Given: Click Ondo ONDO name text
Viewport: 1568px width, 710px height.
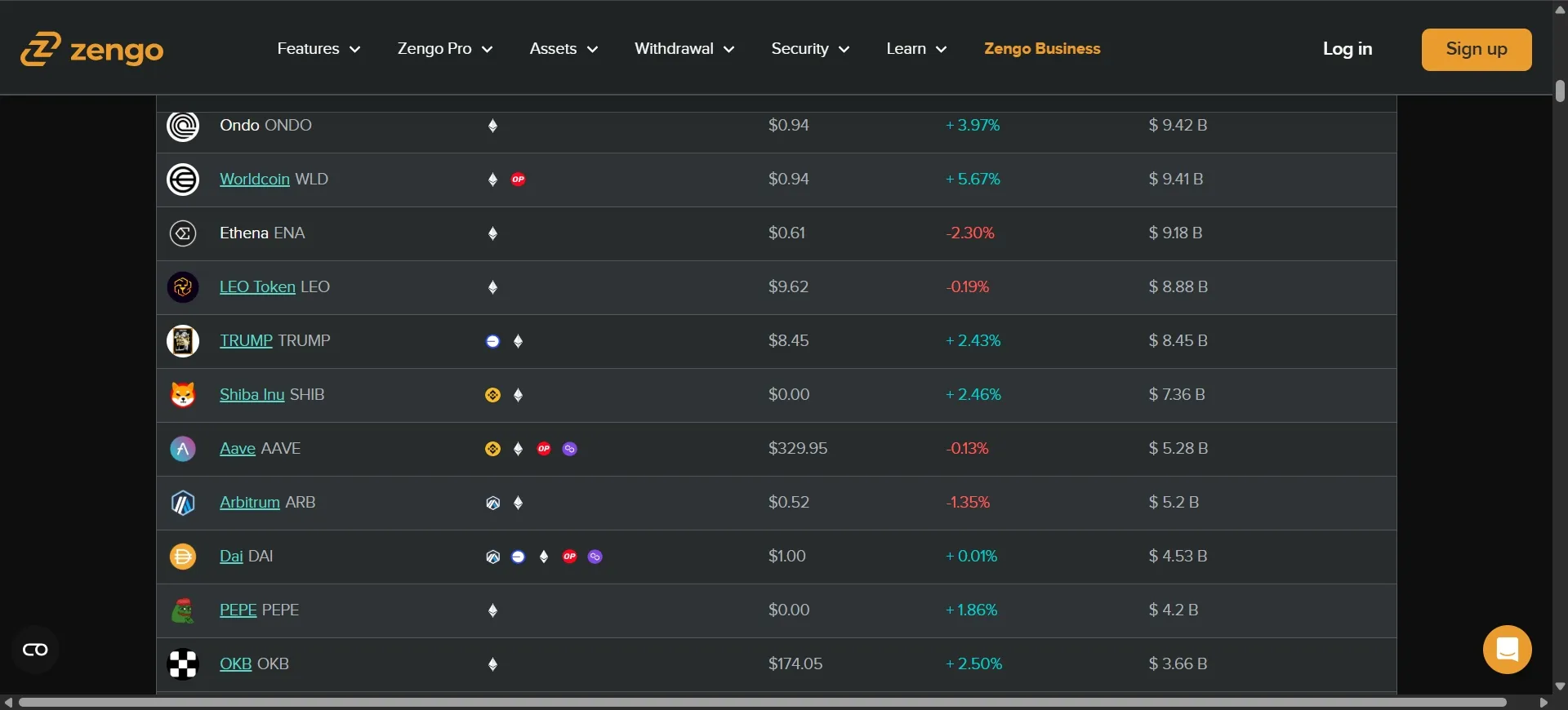Looking at the screenshot, I should (x=265, y=126).
